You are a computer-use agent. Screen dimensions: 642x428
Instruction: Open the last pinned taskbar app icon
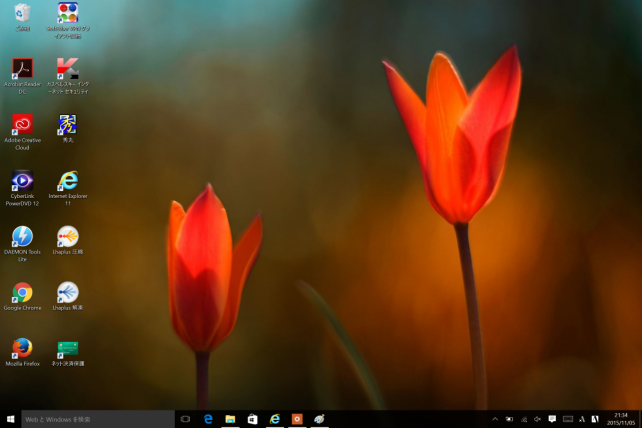(319, 419)
